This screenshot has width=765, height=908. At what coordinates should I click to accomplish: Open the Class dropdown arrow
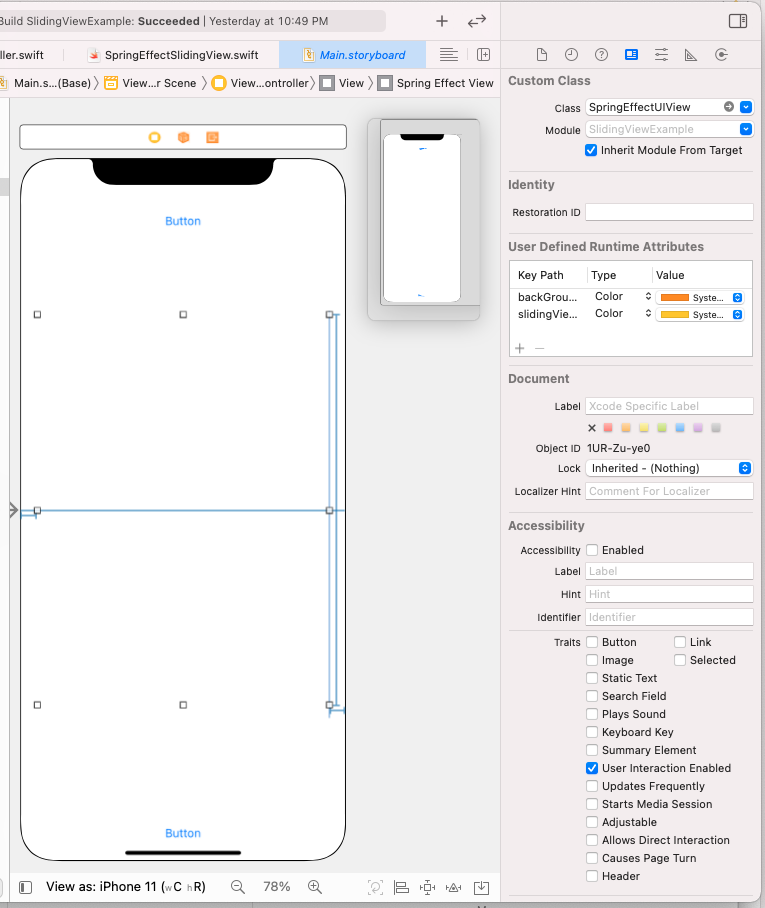pyautogui.click(x=746, y=107)
